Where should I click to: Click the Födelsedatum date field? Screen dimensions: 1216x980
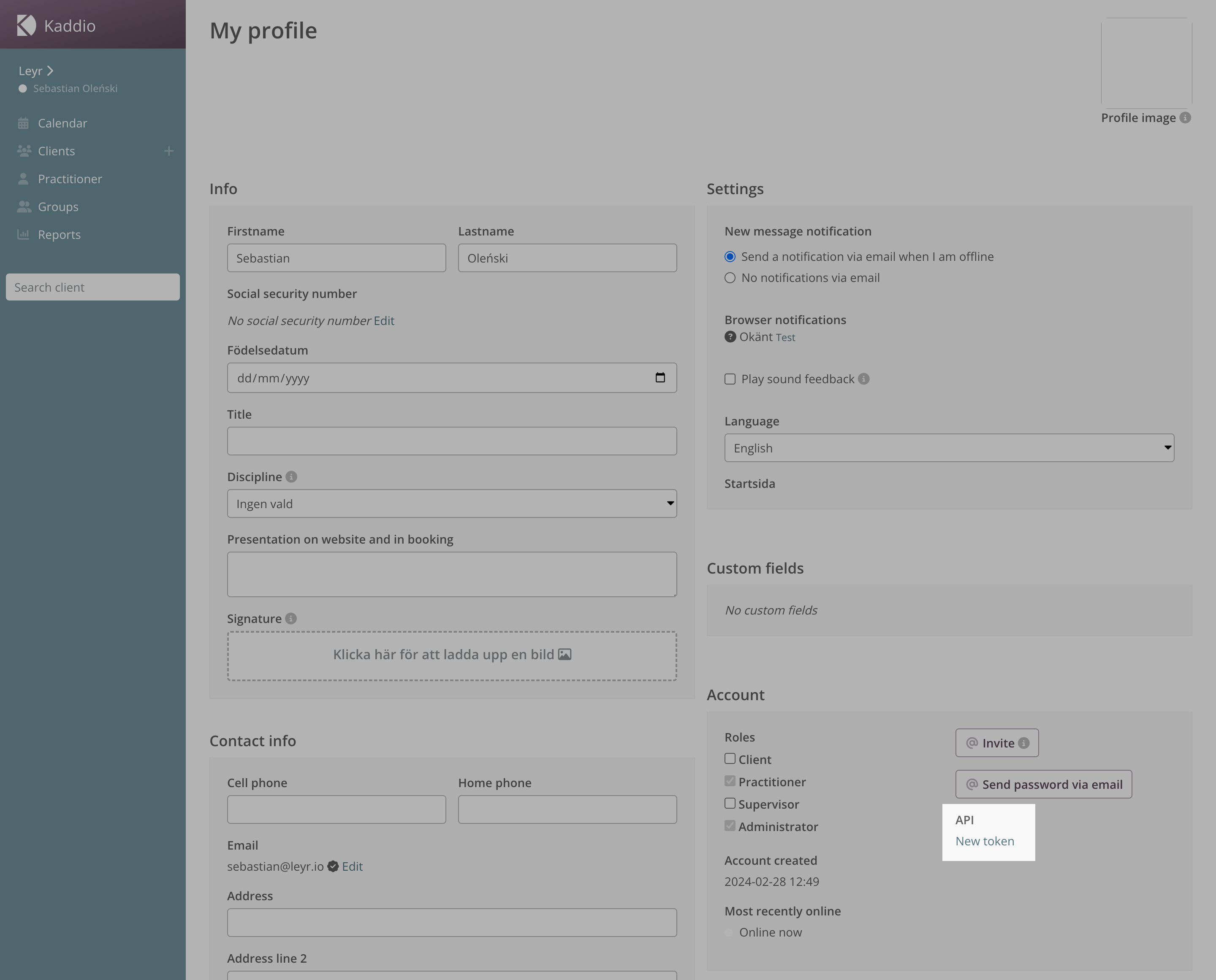click(452, 378)
